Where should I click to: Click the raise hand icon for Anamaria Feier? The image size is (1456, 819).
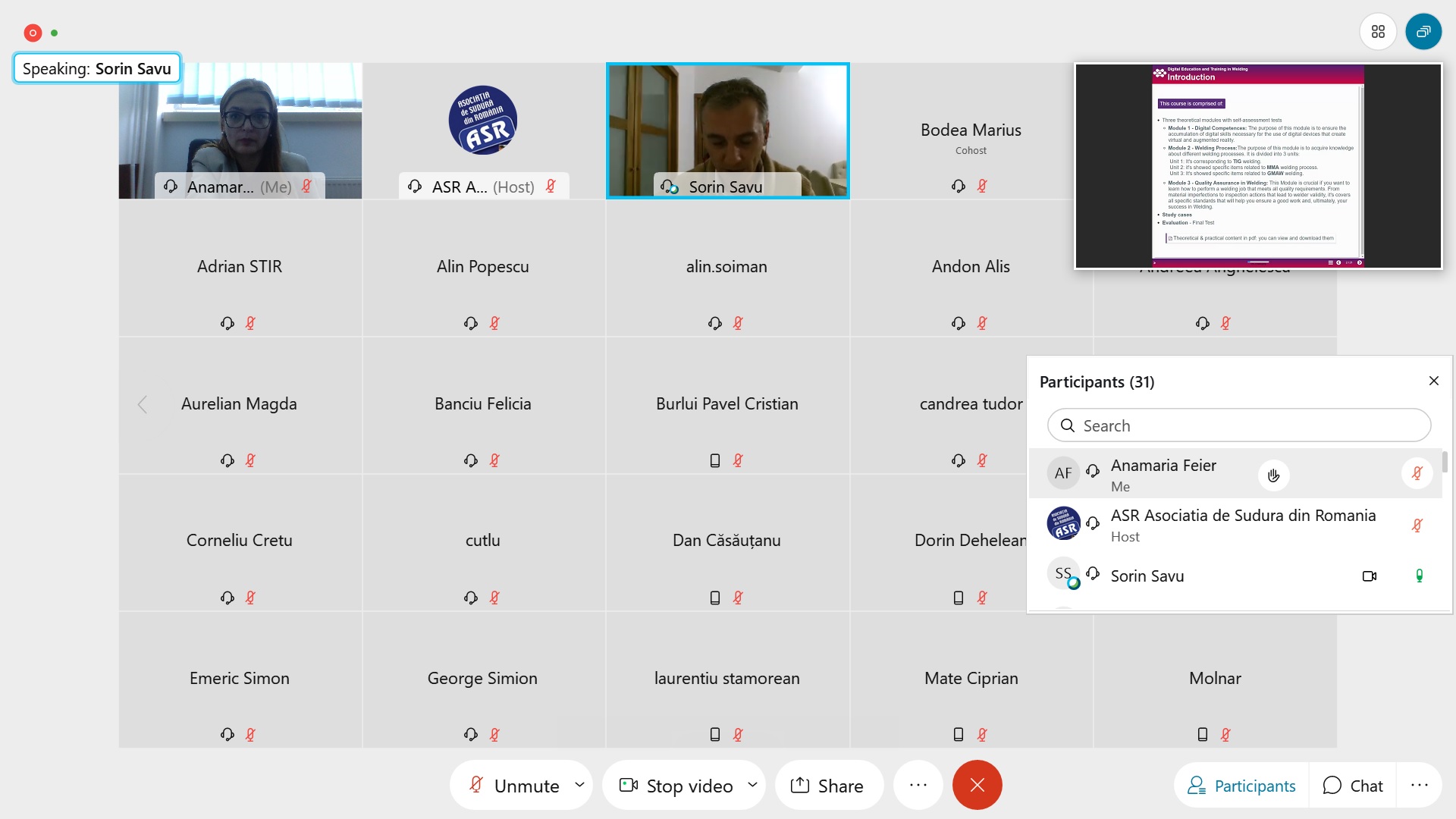click(x=1273, y=475)
